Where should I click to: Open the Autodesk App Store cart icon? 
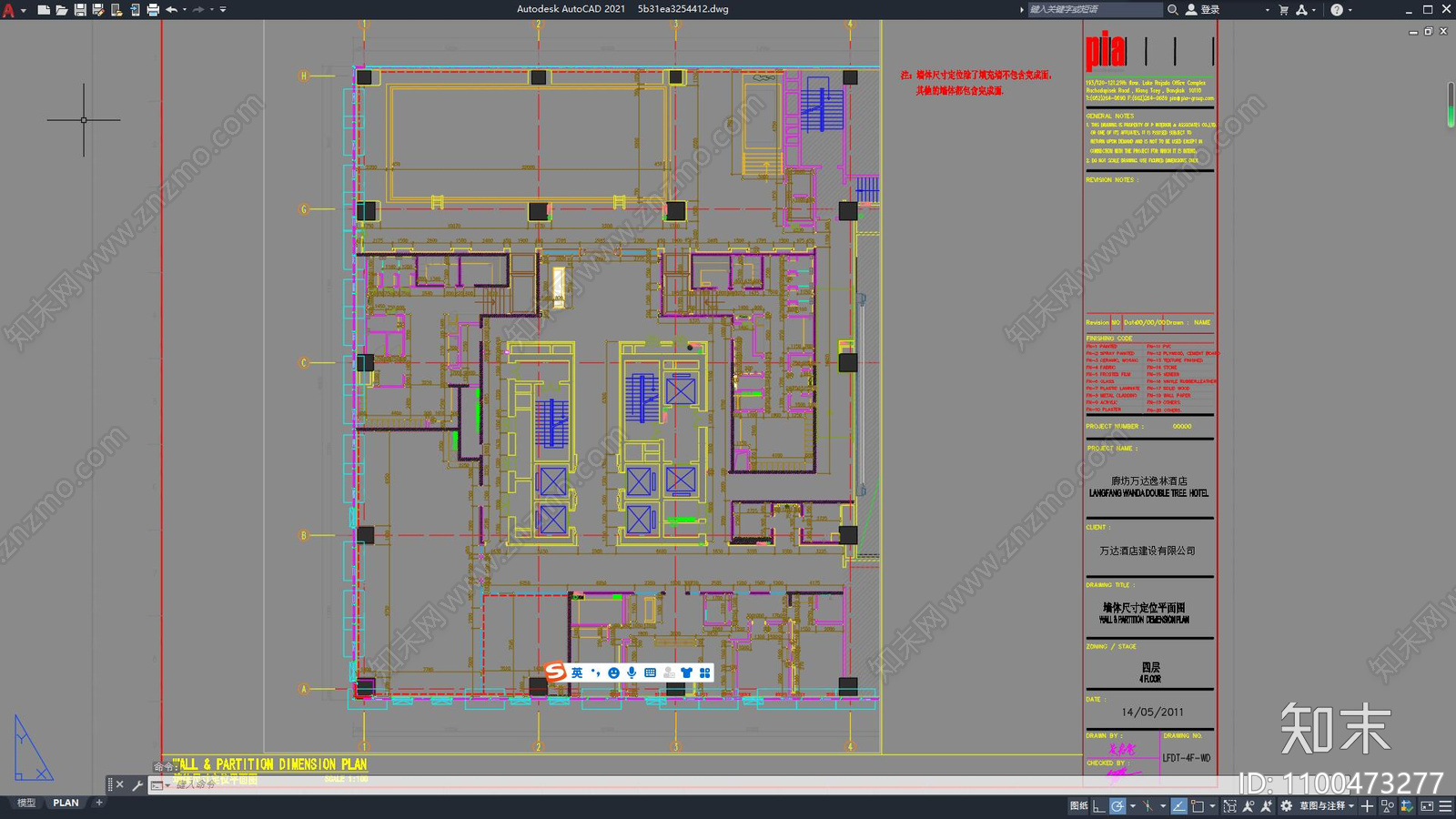click(1284, 10)
